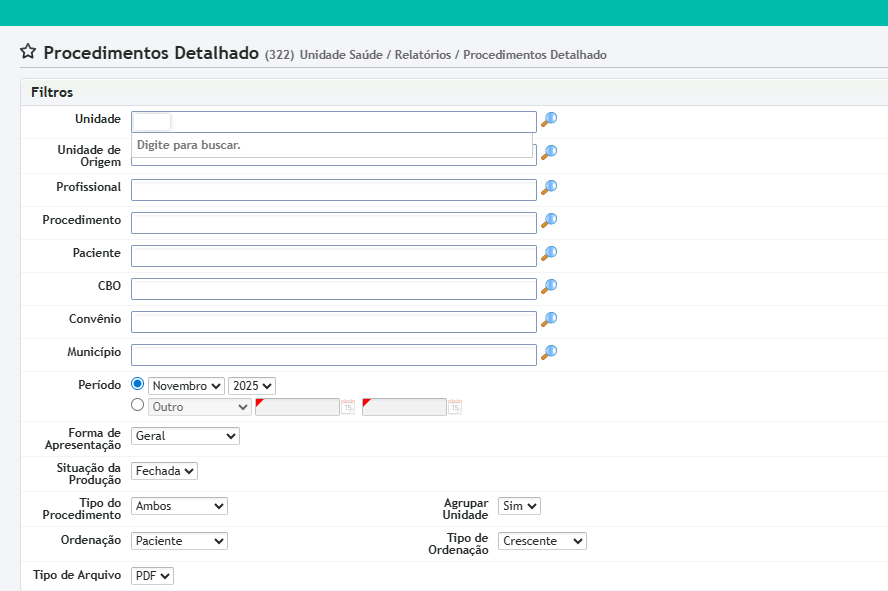Open the Tipo de Arquivo PDF dropdown
The width and height of the screenshot is (888, 591).
coord(152,576)
